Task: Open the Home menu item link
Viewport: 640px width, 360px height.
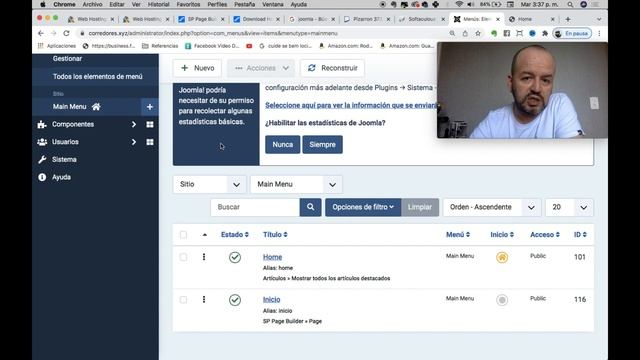Action: 272,257
